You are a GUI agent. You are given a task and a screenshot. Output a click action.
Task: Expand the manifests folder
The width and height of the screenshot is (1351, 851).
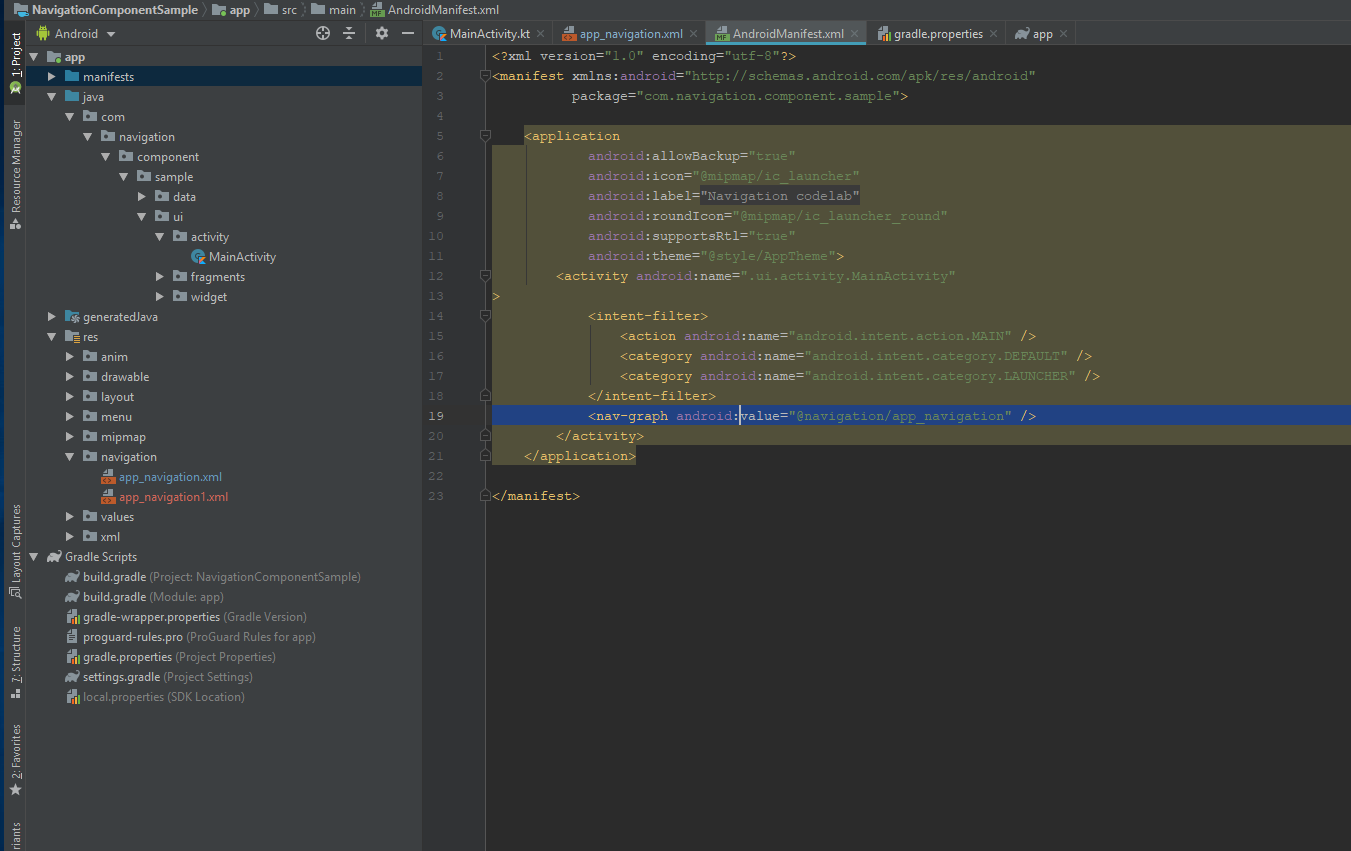52,77
